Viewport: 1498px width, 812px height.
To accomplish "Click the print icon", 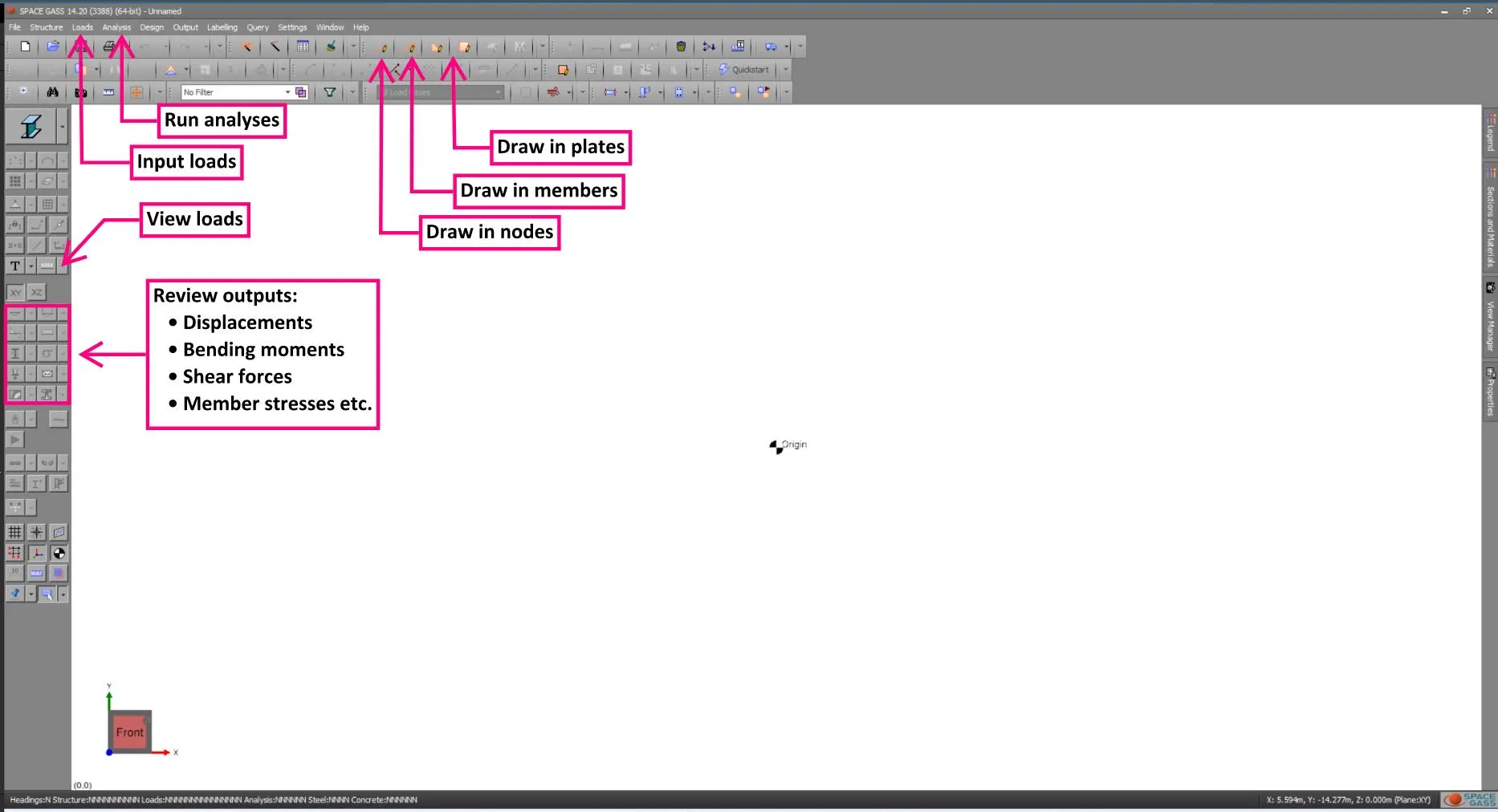I will point(108,46).
